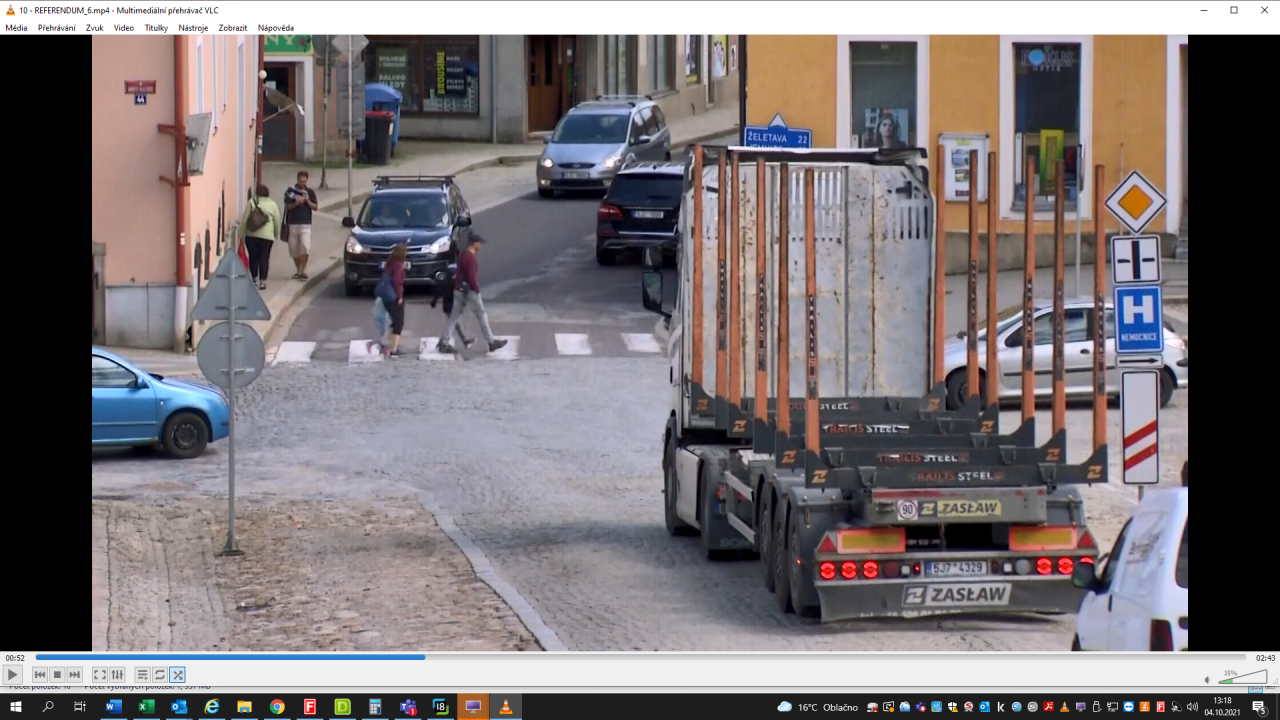The width and height of the screenshot is (1280, 720).
Task: Mute audio via speaker icon
Action: (1207, 679)
